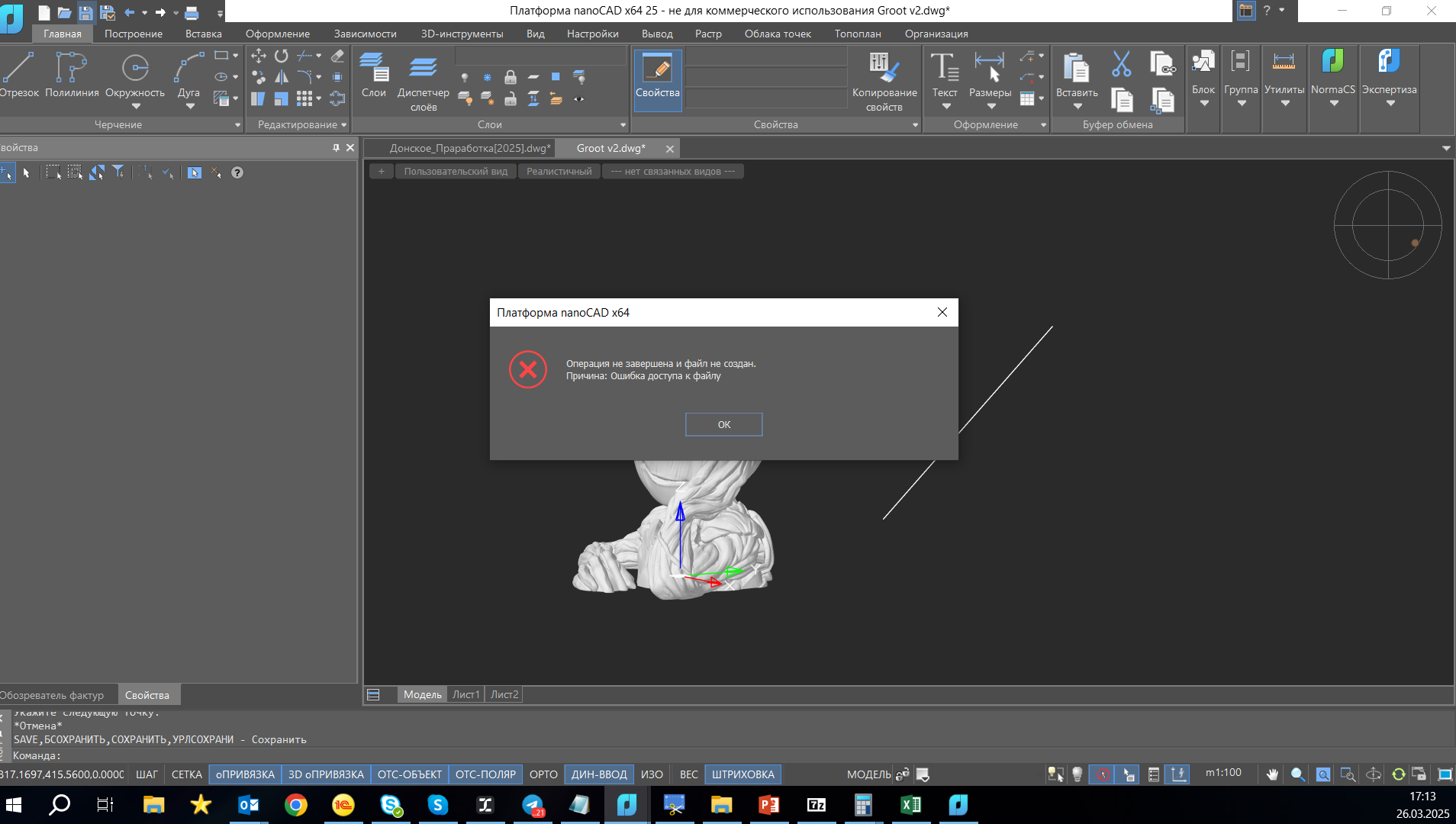Expand the Редактирование panel dropdown
Image resolution: width=1456 pixels, height=824 pixels.
point(344,125)
